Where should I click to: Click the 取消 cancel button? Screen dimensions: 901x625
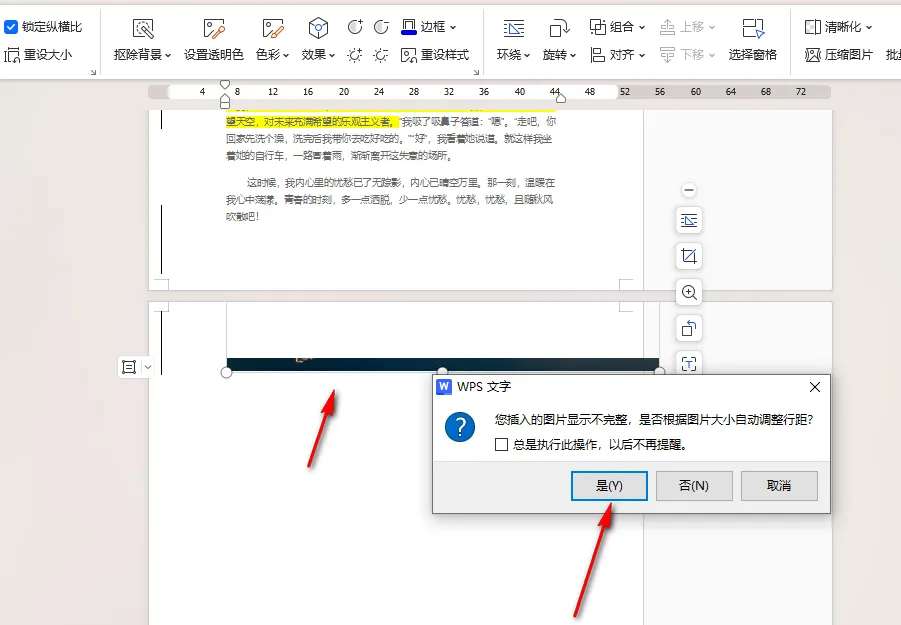pyautogui.click(x=779, y=486)
